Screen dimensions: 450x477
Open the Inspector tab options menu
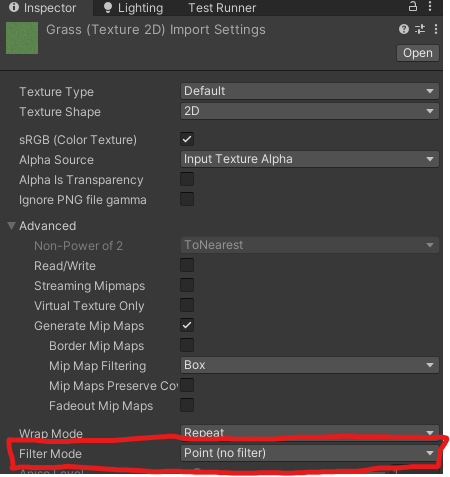click(430, 6)
